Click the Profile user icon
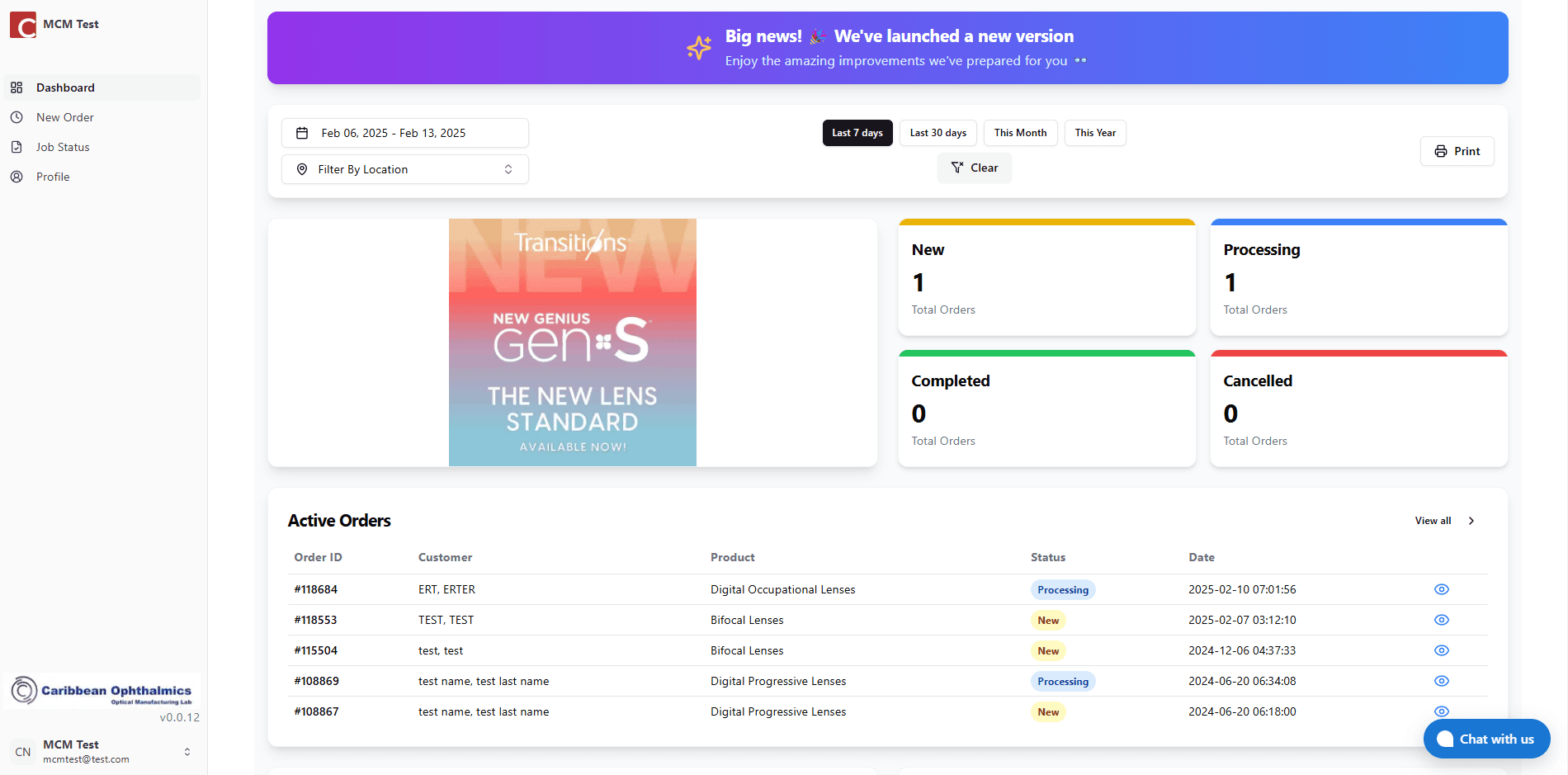Image resolution: width=1568 pixels, height=775 pixels. click(x=17, y=177)
